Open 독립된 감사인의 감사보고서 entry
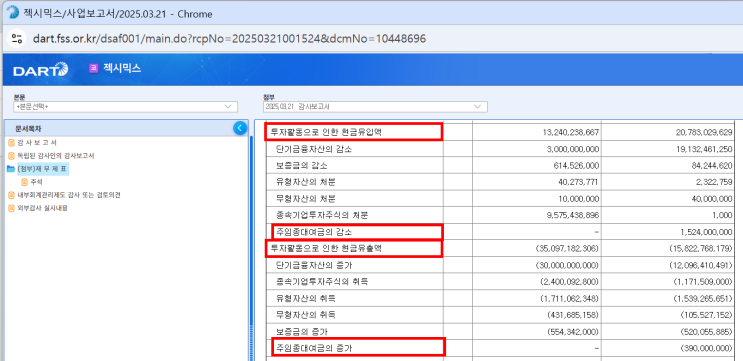This screenshot has width=743, height=361. pos(56,155)
